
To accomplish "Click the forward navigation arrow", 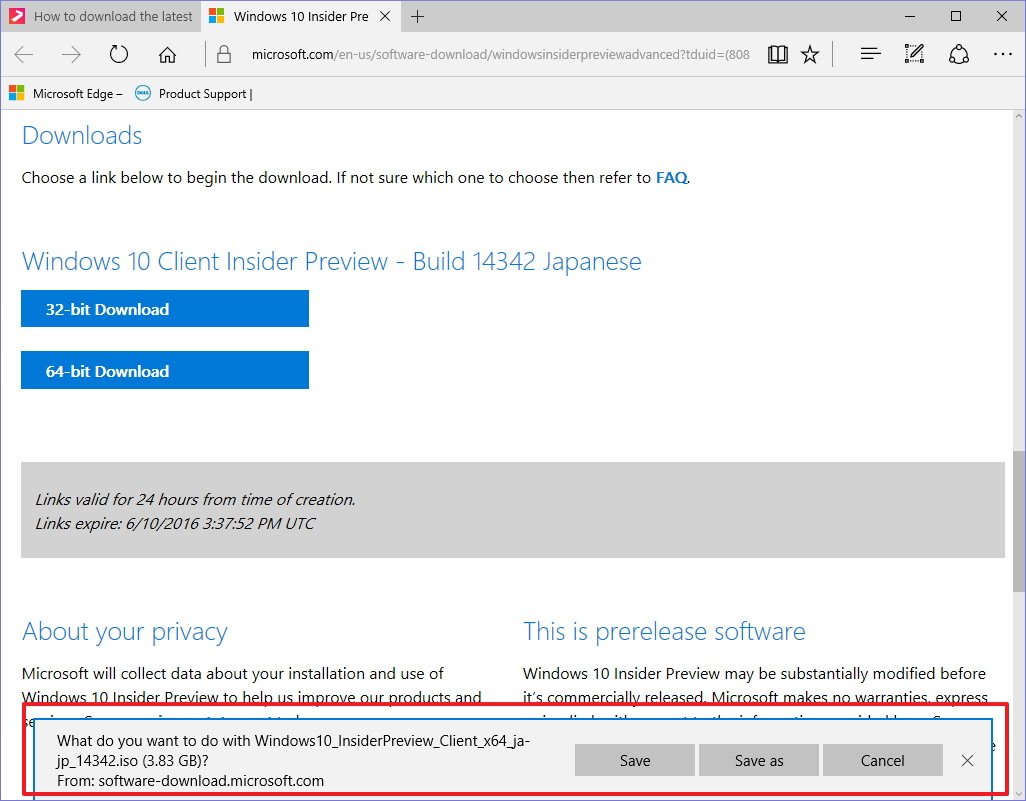I will pos(71,54).
